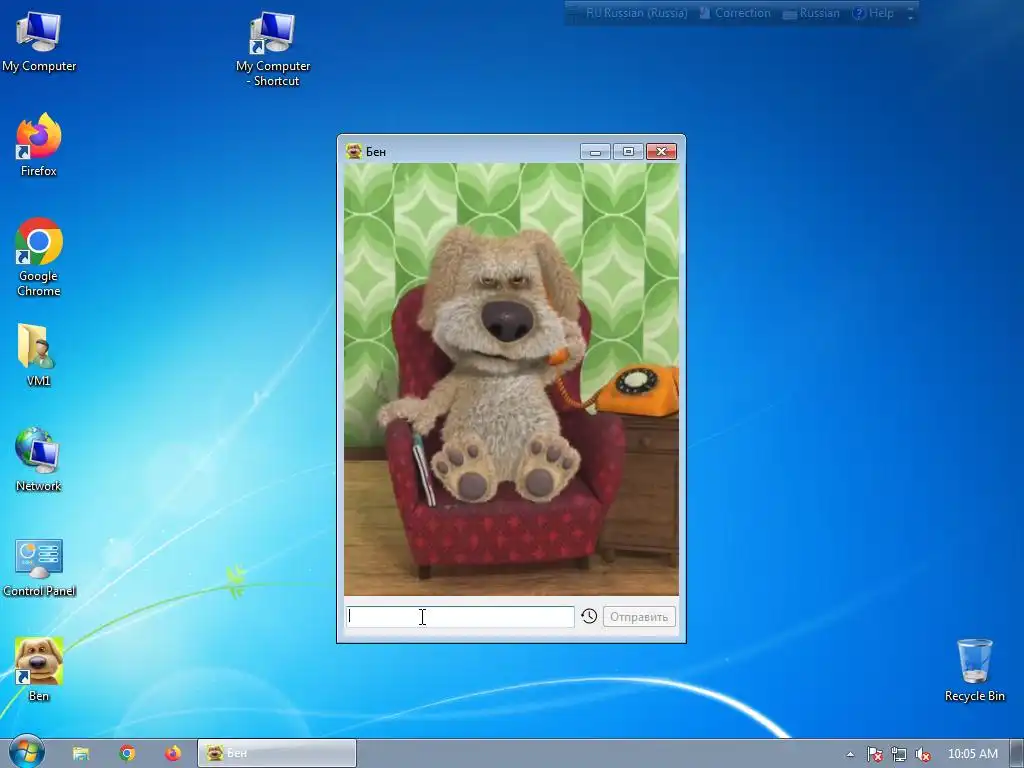Select the My Computer - Shortcut icon
Viewport: 1024px width, 768px height.
tap(273, 50)
